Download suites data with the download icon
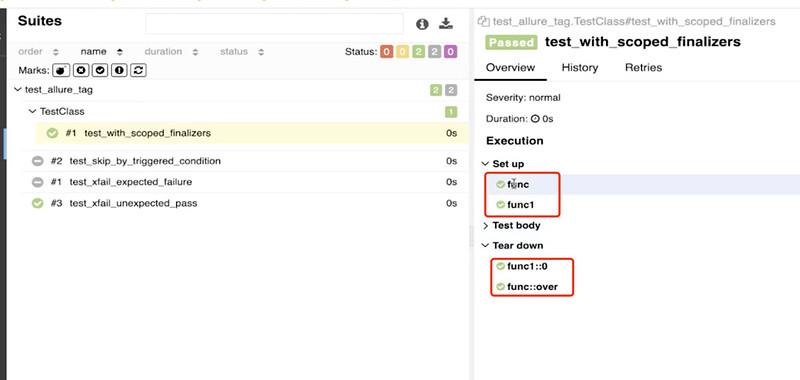800x380 pixels. (x=446, y=23)
